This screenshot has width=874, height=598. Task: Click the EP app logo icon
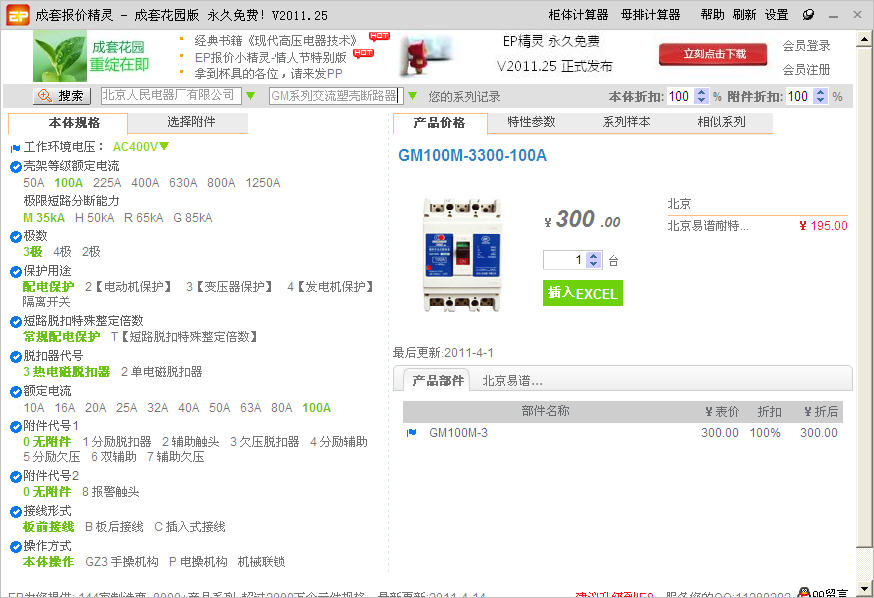tap(17, 15)
